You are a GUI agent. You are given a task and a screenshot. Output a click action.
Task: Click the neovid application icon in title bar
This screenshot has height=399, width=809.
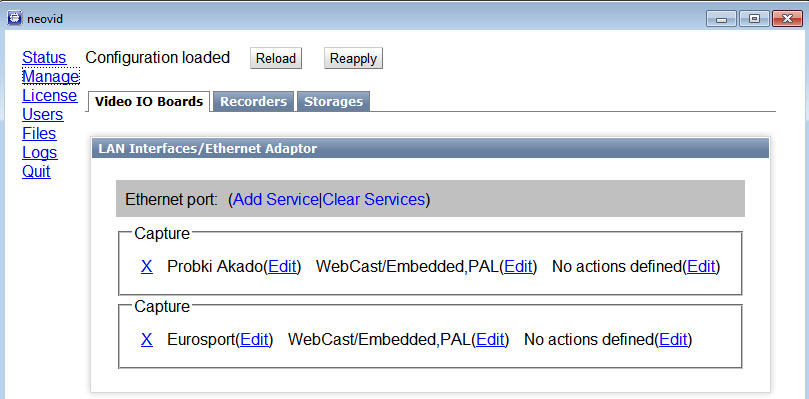(14, 19)
